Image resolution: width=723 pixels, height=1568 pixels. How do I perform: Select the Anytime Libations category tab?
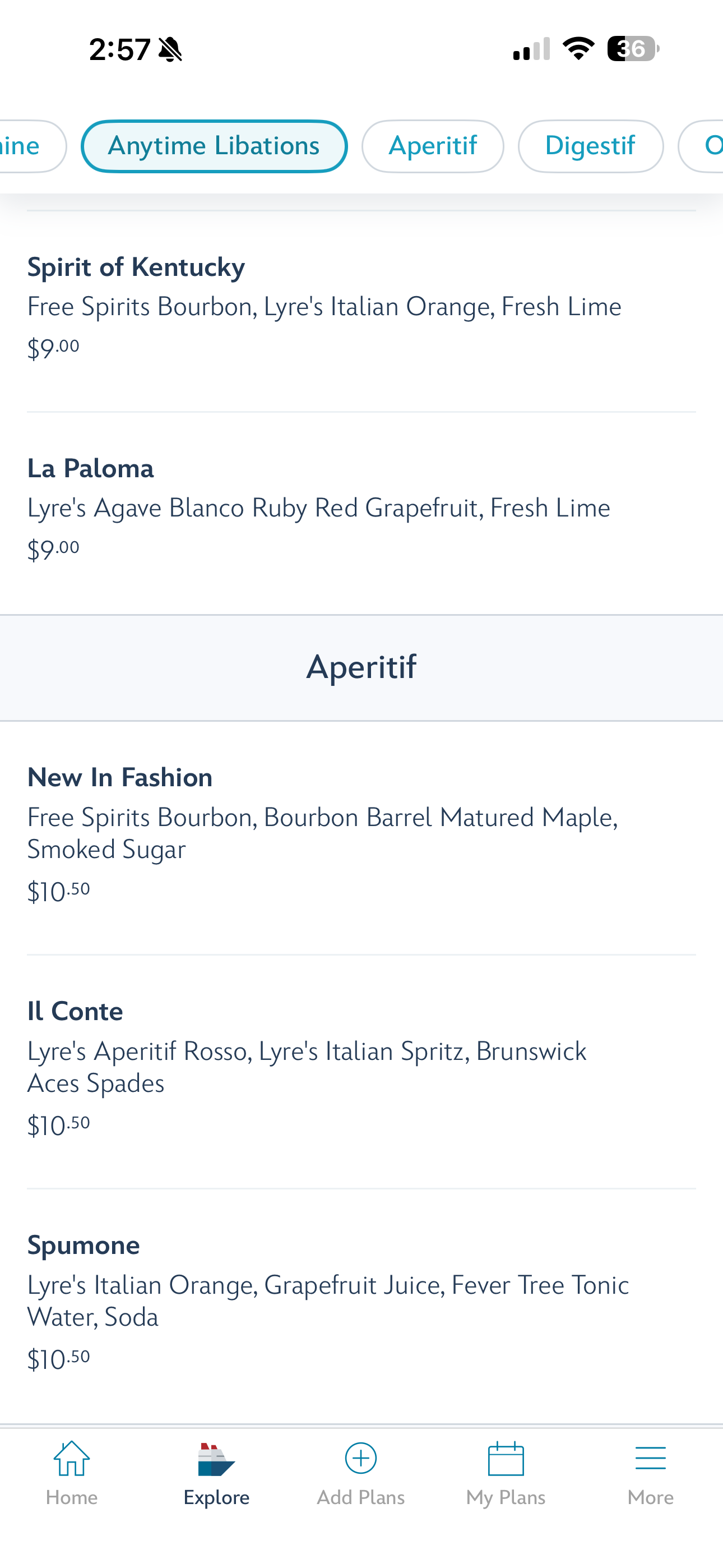point(214,146)
